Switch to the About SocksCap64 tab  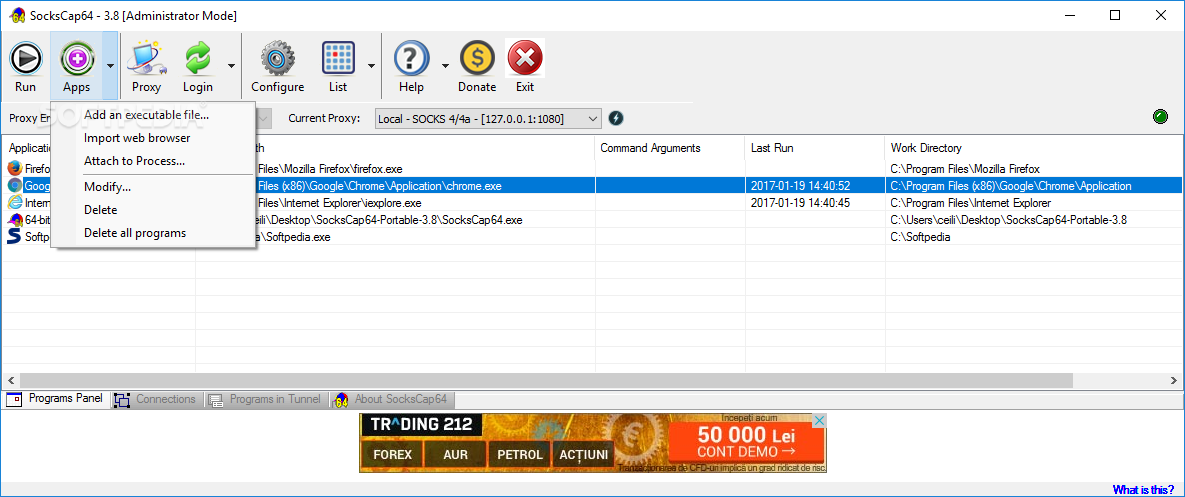(391, 400)
